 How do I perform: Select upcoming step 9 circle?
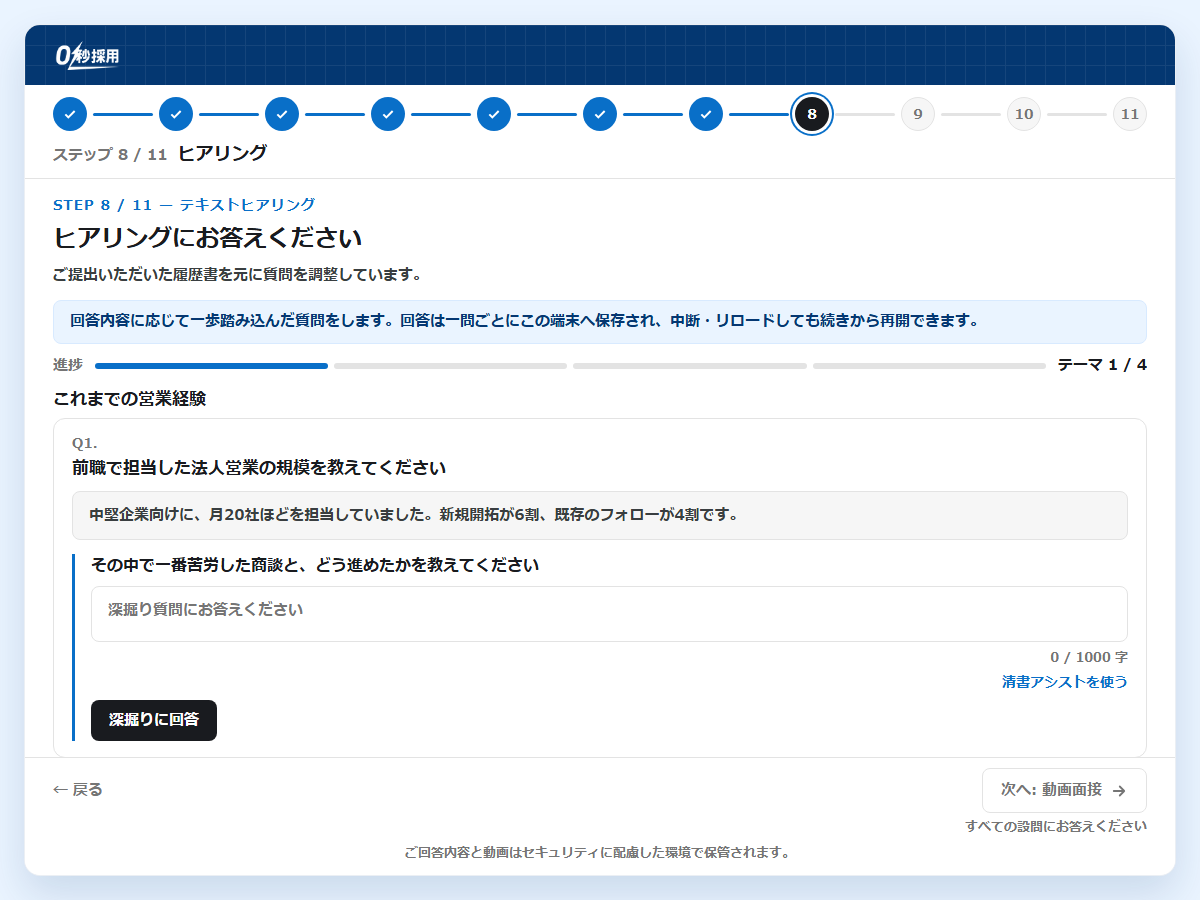click(x=918, y=114)
